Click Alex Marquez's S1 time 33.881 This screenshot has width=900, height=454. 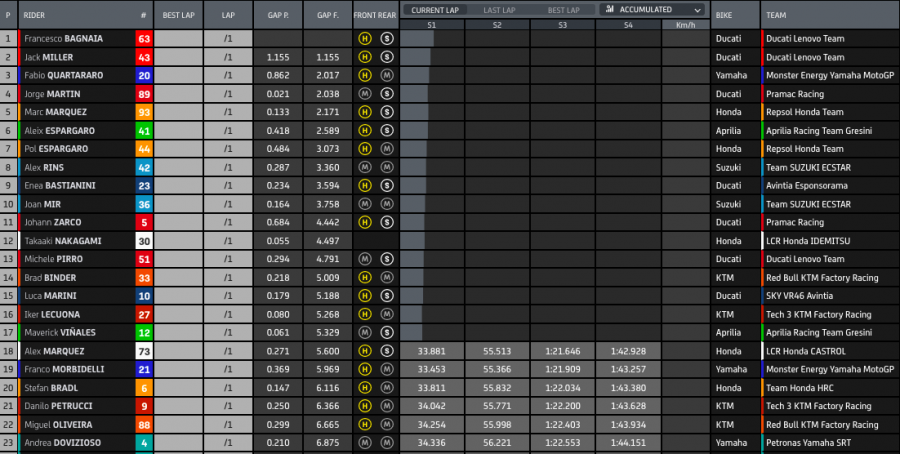[x=432, y=351]
